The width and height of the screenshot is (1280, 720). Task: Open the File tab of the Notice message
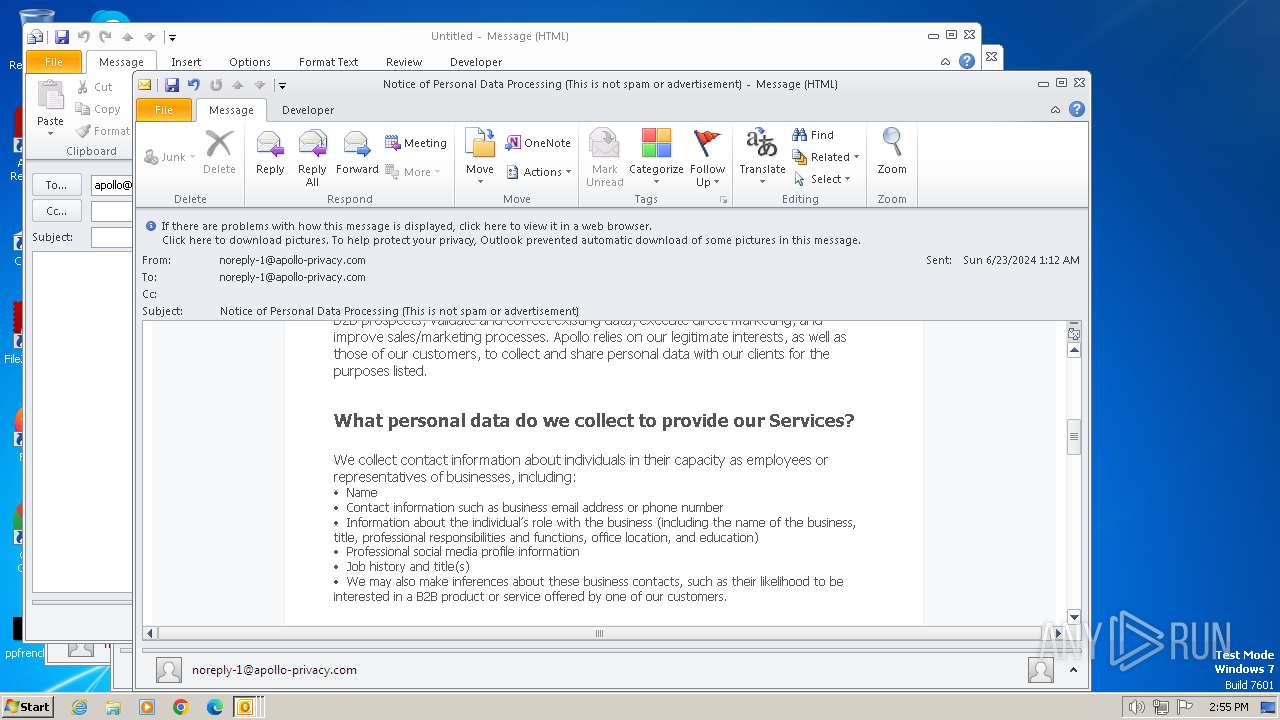163,110
